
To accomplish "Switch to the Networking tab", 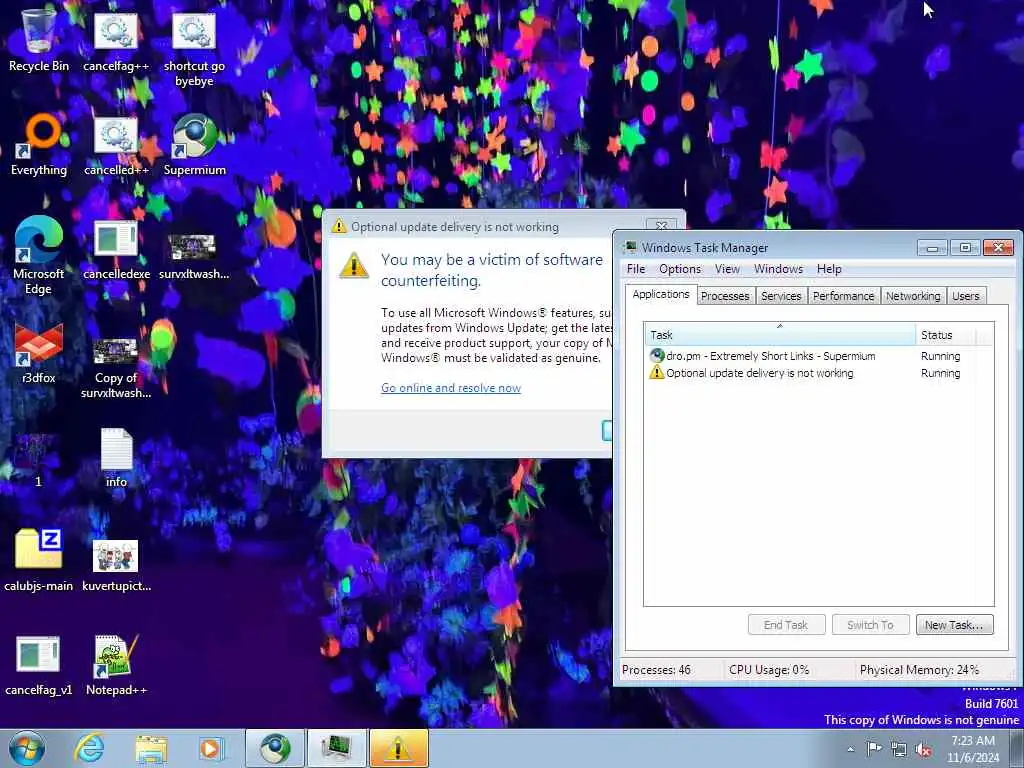I will tap(913, 296).
